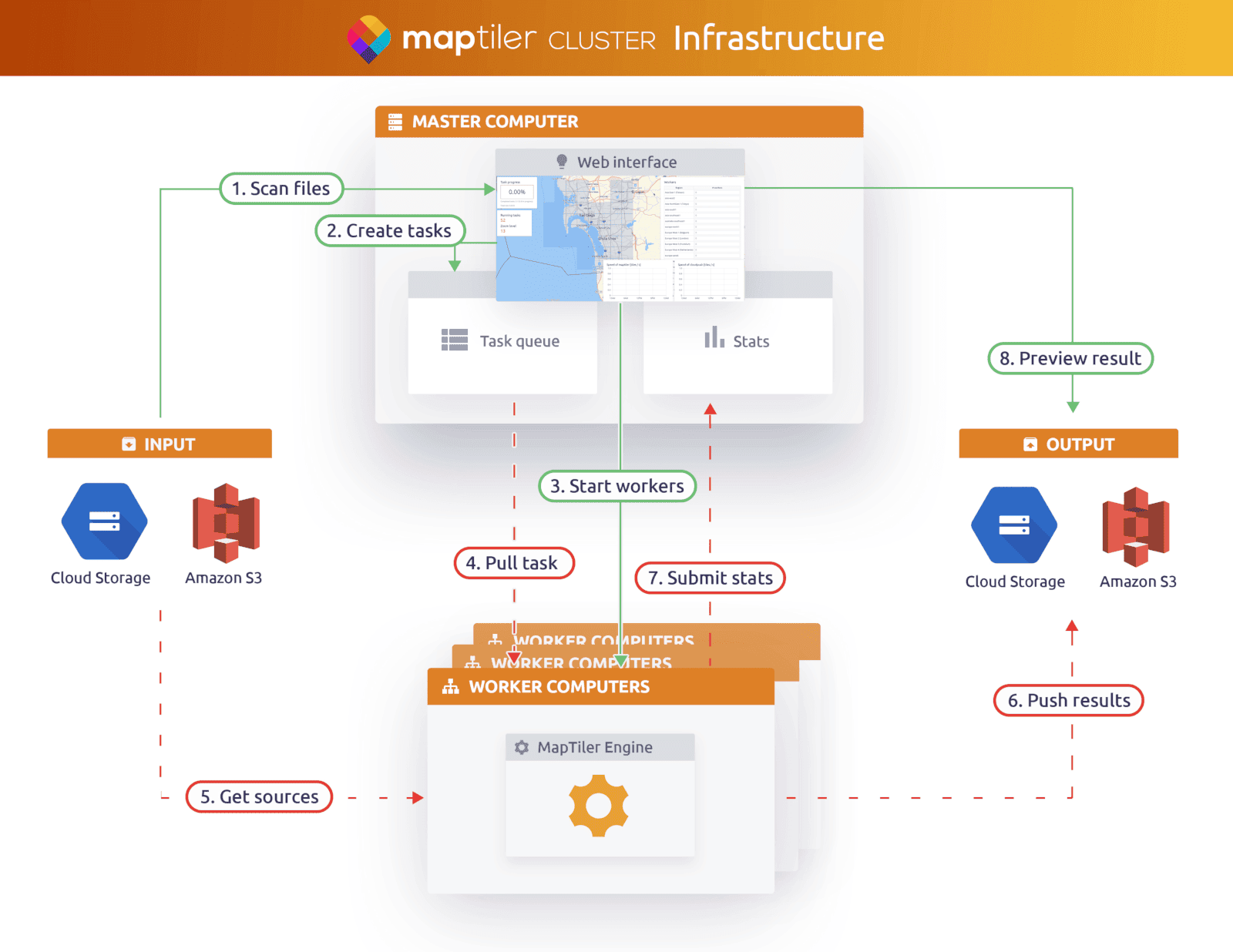Click the Input Cloud Storage hexagon icon
This screenshot has height=952, width=1233.
coord(105,521)
